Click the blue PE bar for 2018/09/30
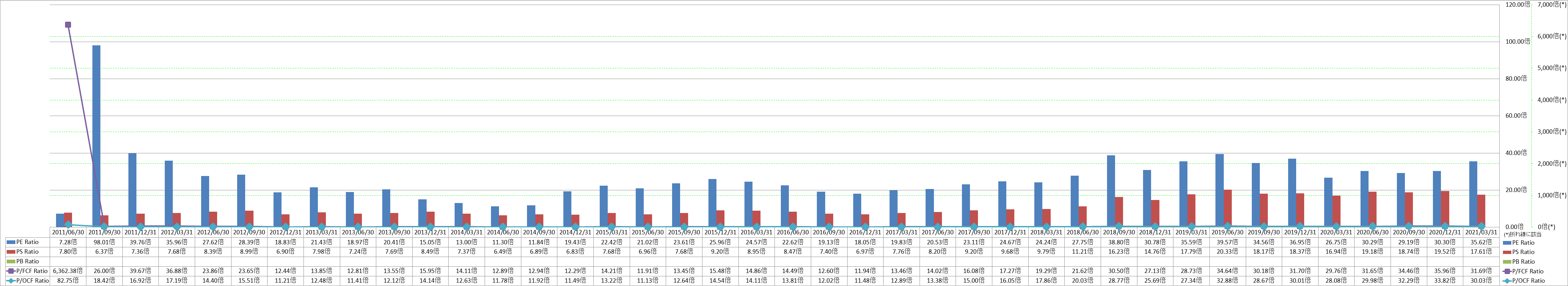Viewport: 1568px width, 286px height. coord(1111,191)
